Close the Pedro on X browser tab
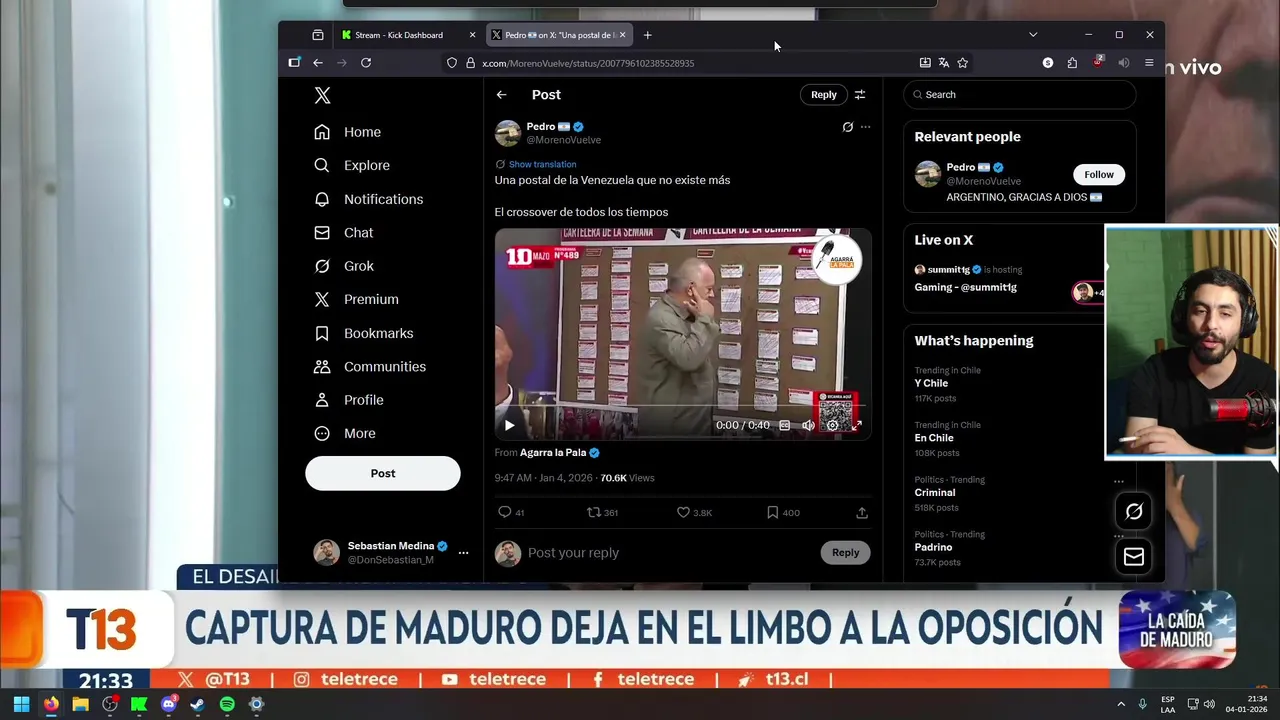Image resolution: width=1280 pixels, height=720 pixels. tap(622, 35)
